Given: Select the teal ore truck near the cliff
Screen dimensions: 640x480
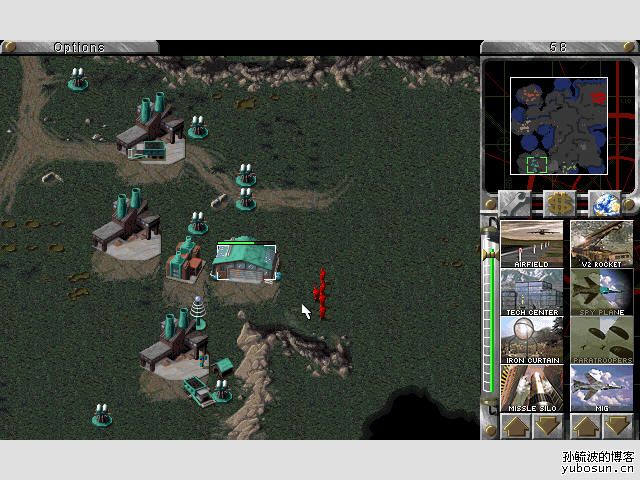Looking at the screenshot, I should click(198, 391).
